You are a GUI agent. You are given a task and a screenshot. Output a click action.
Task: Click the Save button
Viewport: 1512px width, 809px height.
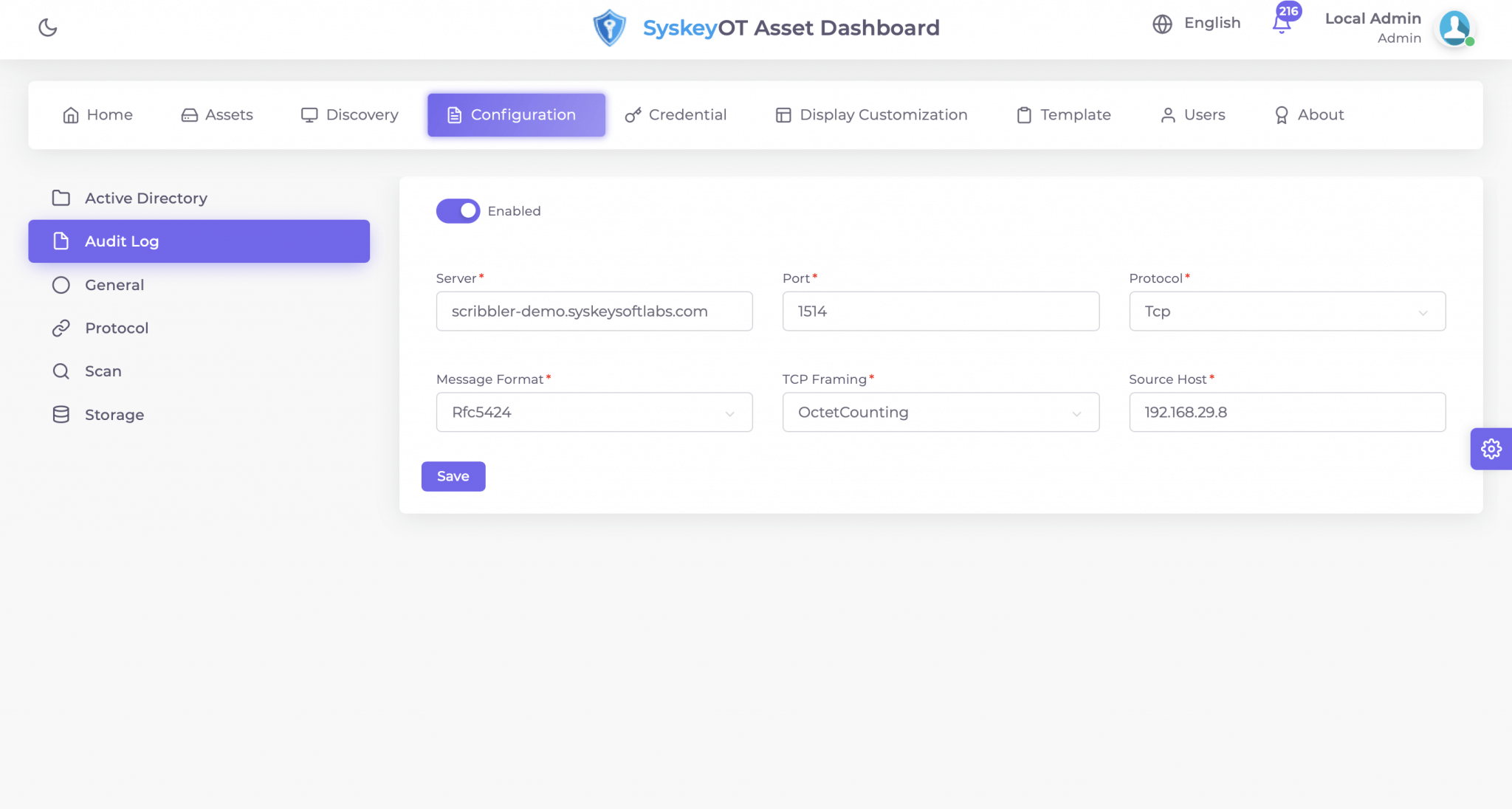(x=453, y=476)
